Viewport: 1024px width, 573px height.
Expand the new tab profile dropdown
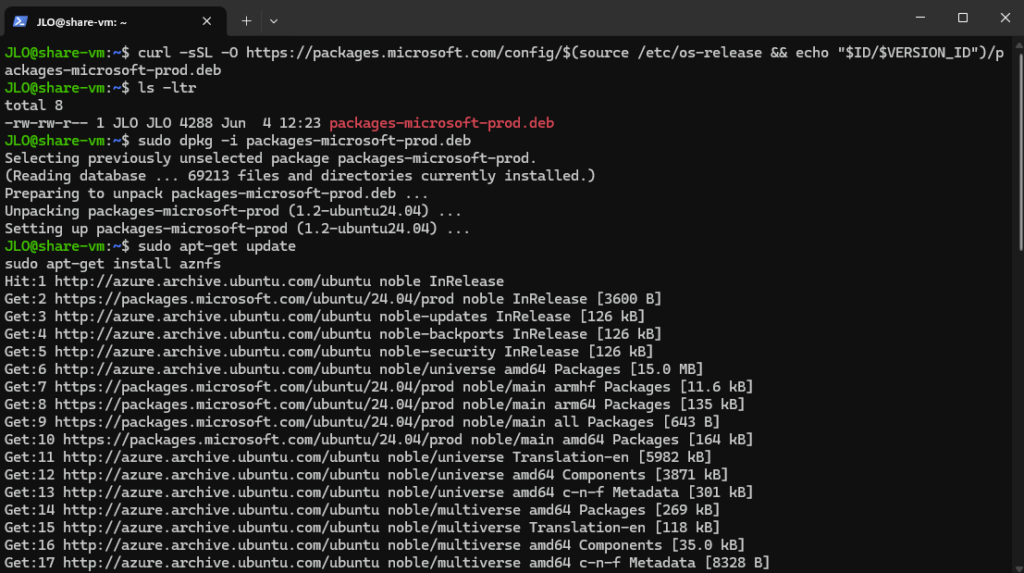pyautogui.click(x=274, y=22)
